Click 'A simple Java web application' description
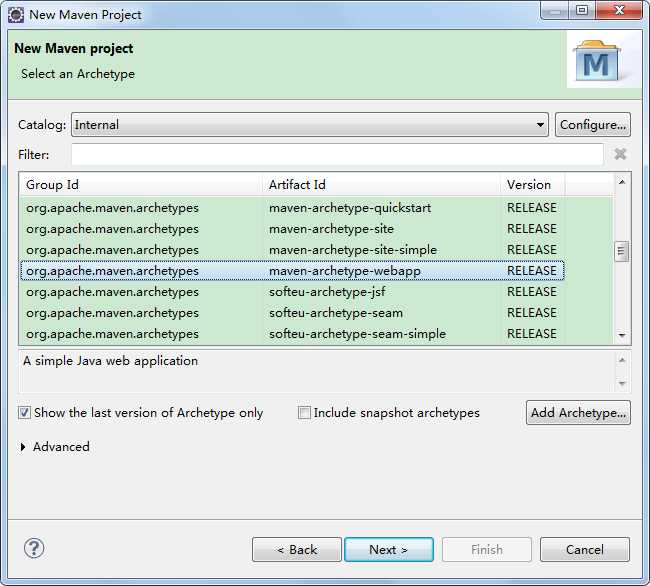The height and width of the screenshot is (586, 650). coord(110,361)
